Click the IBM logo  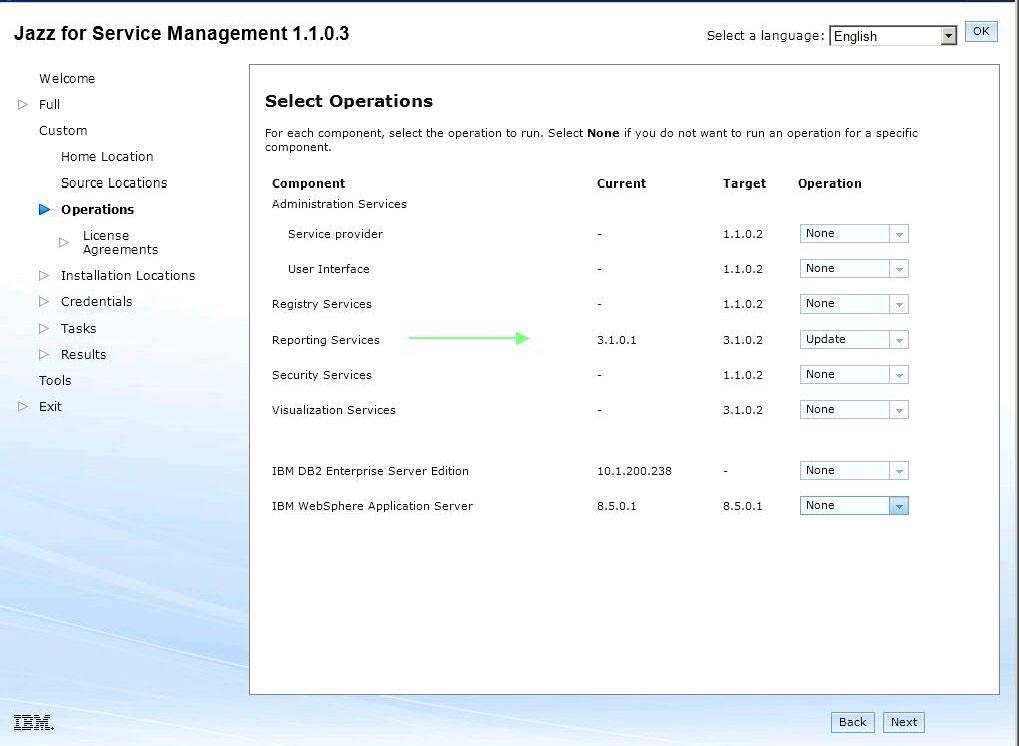click(34, 722)
